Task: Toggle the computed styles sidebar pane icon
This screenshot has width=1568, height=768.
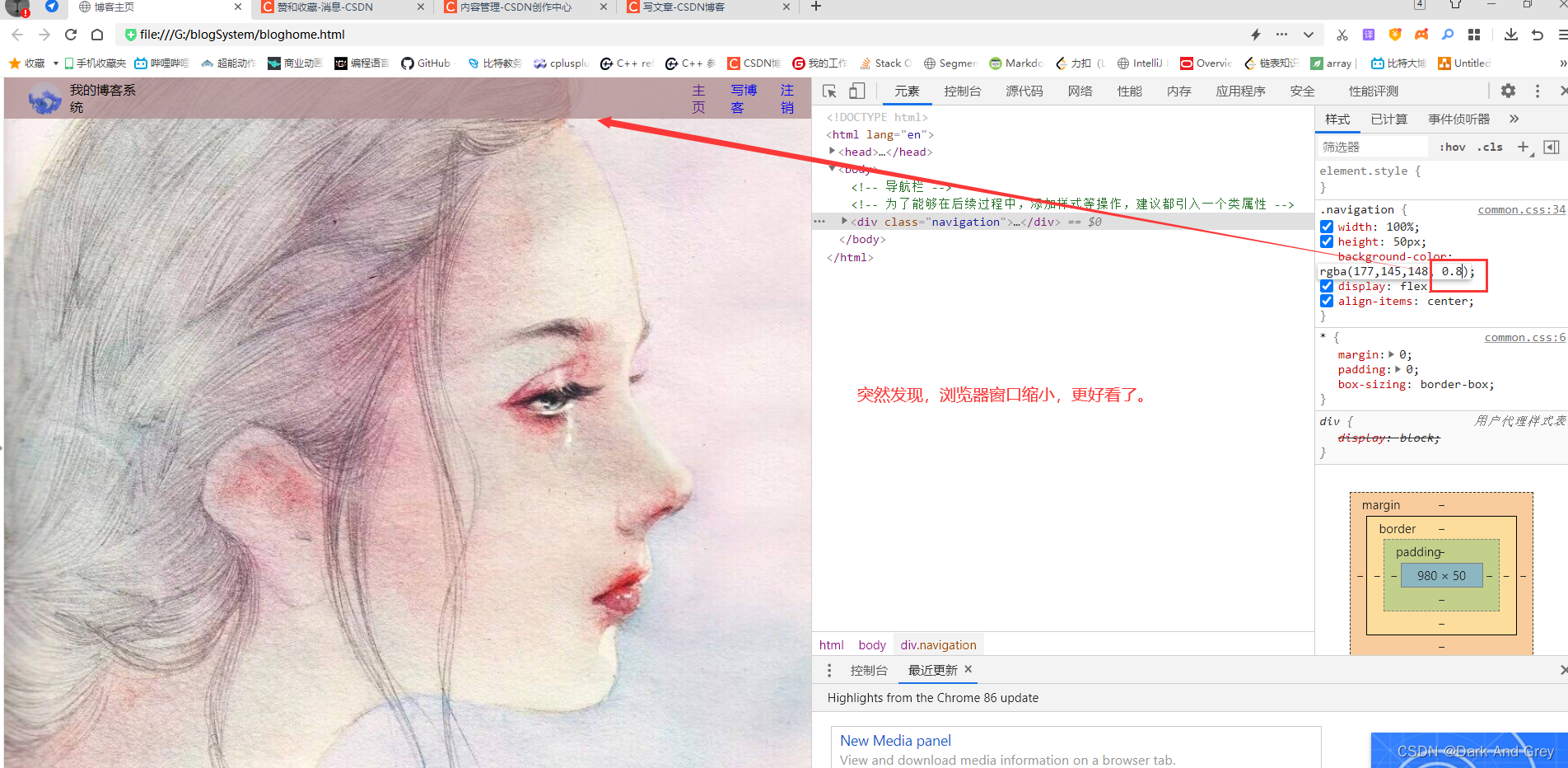Action: pos(1552,147)
